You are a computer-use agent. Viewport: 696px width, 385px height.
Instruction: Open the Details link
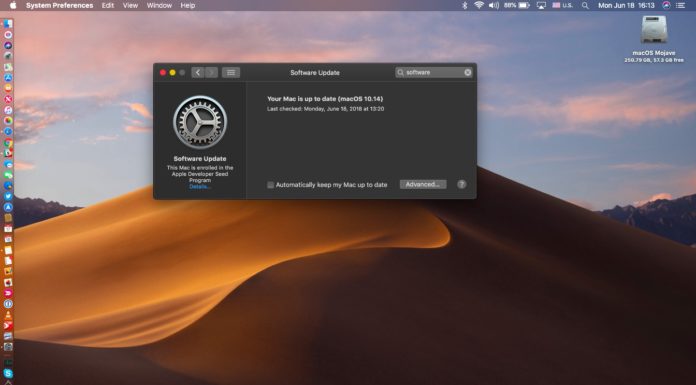click(200, 187)
